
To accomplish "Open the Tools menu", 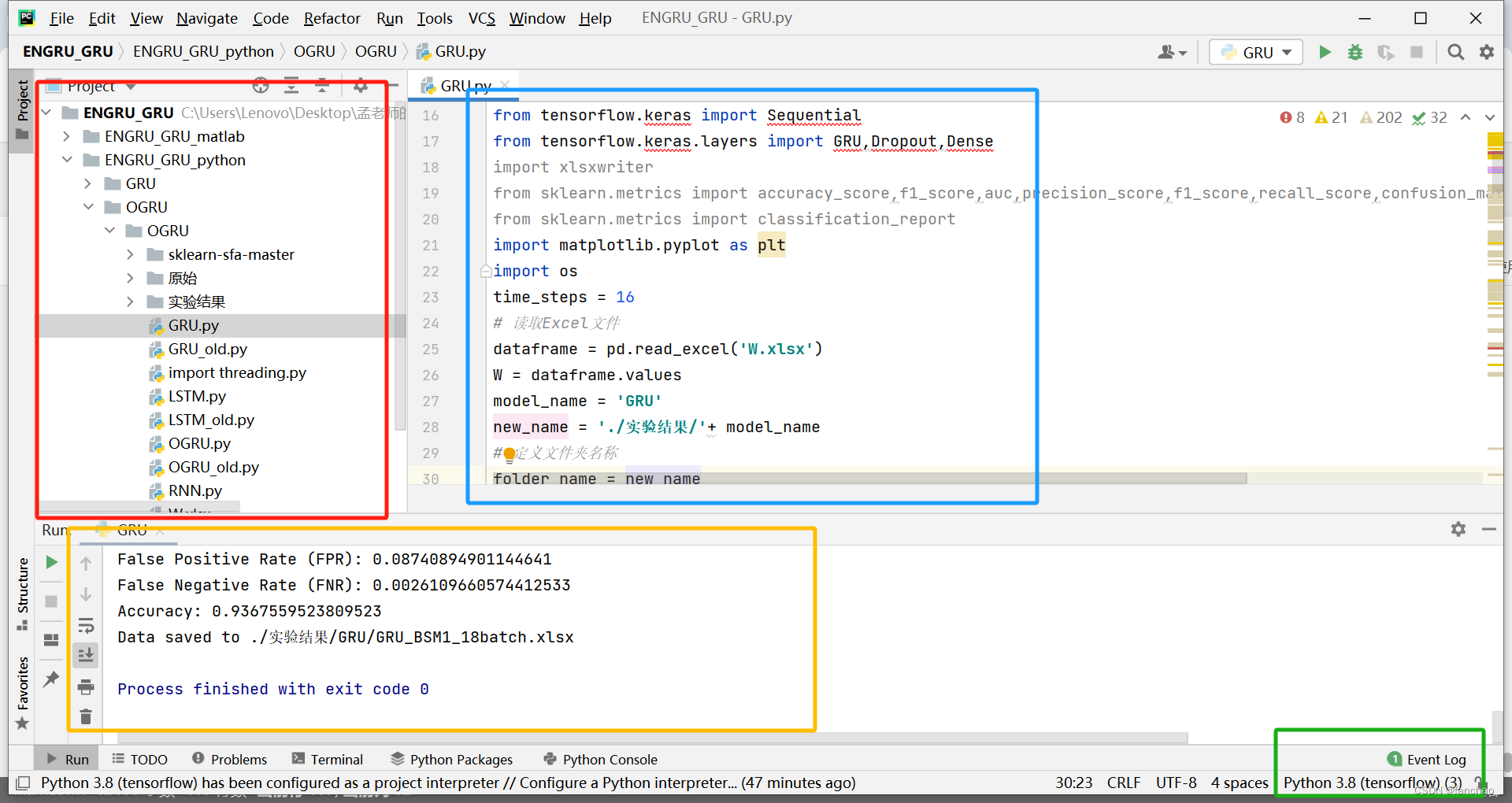I will tap(435, 18).
